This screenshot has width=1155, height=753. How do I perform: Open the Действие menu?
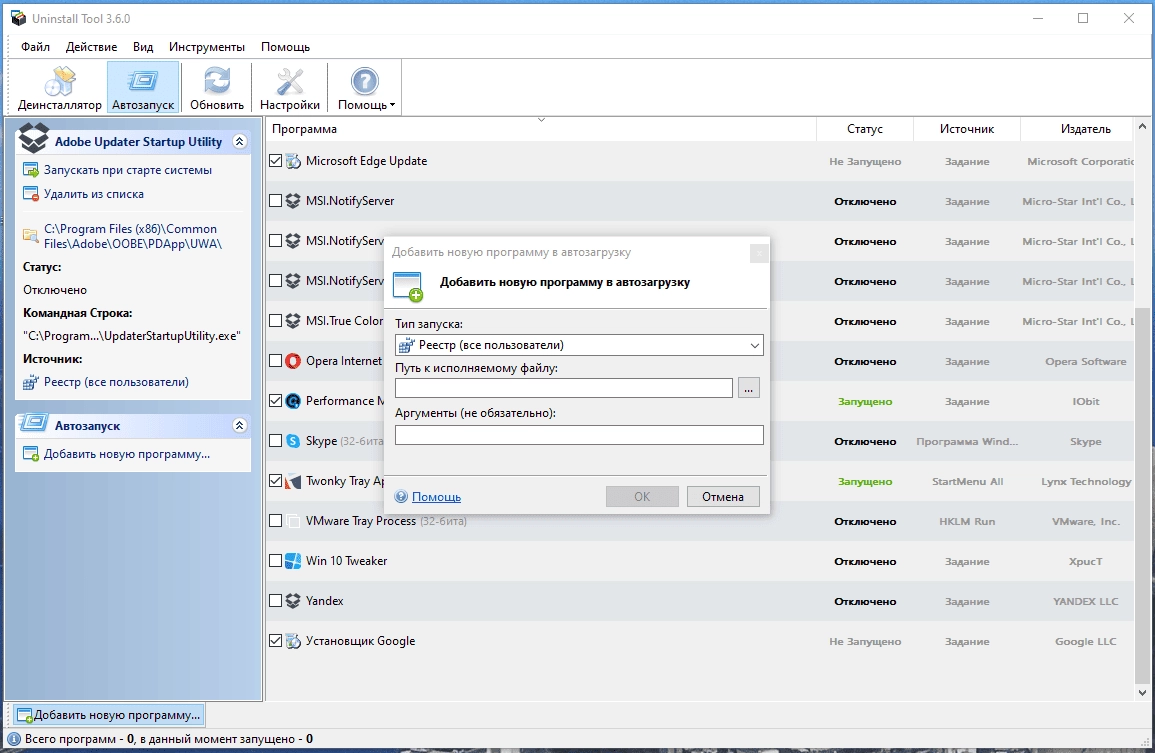point(91,46)
